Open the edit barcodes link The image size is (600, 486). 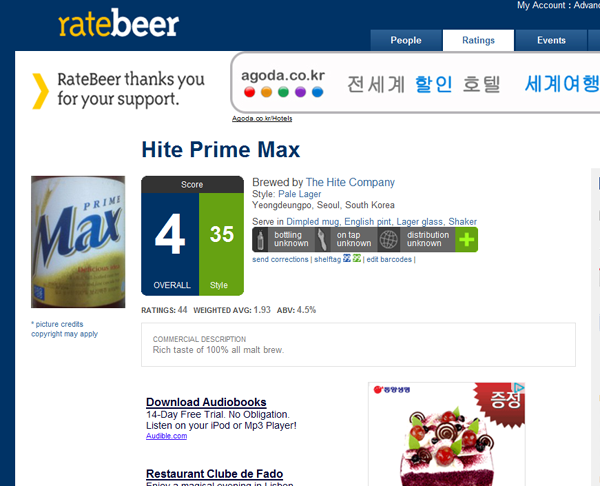pos(389,259)
